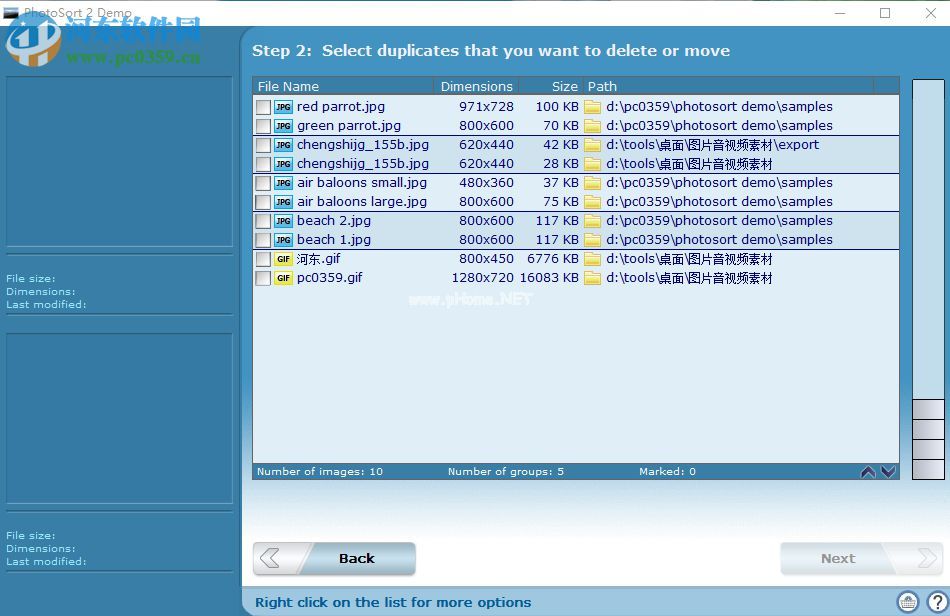Go back with the Back button
The width and height of the screenshot is (950, 616).
[335, 559]
